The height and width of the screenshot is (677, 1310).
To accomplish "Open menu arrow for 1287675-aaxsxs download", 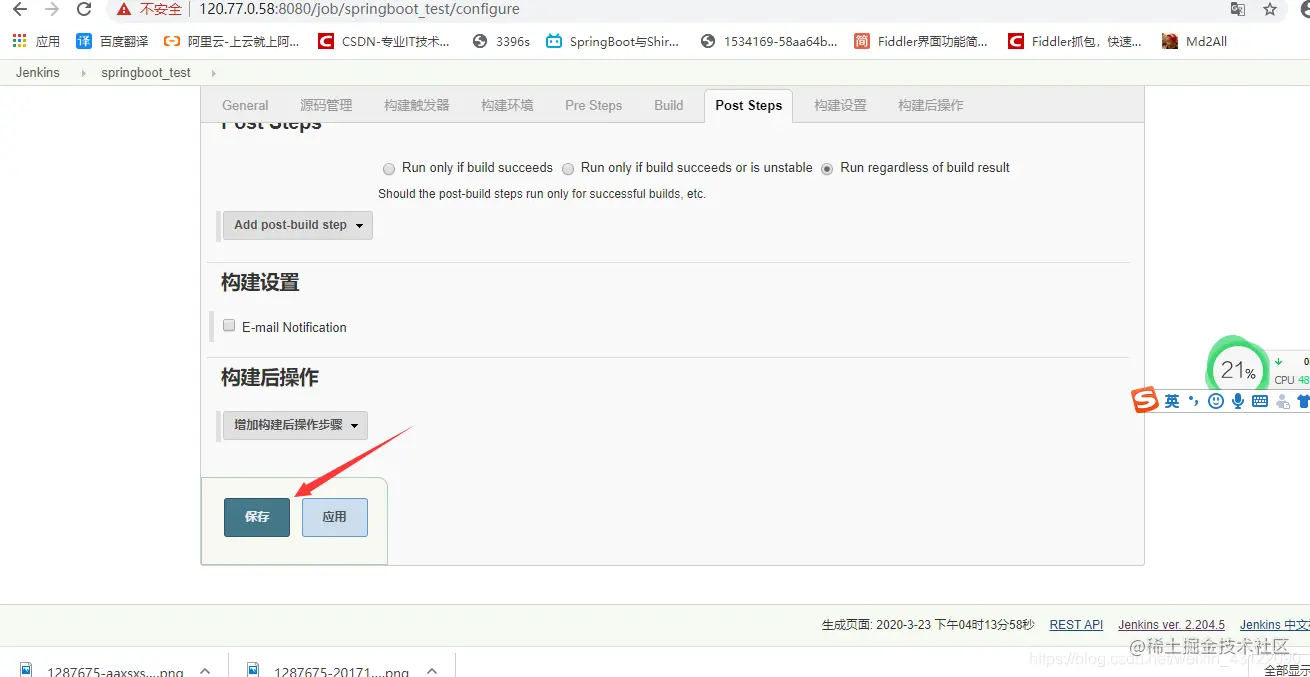I will [205, 671].
